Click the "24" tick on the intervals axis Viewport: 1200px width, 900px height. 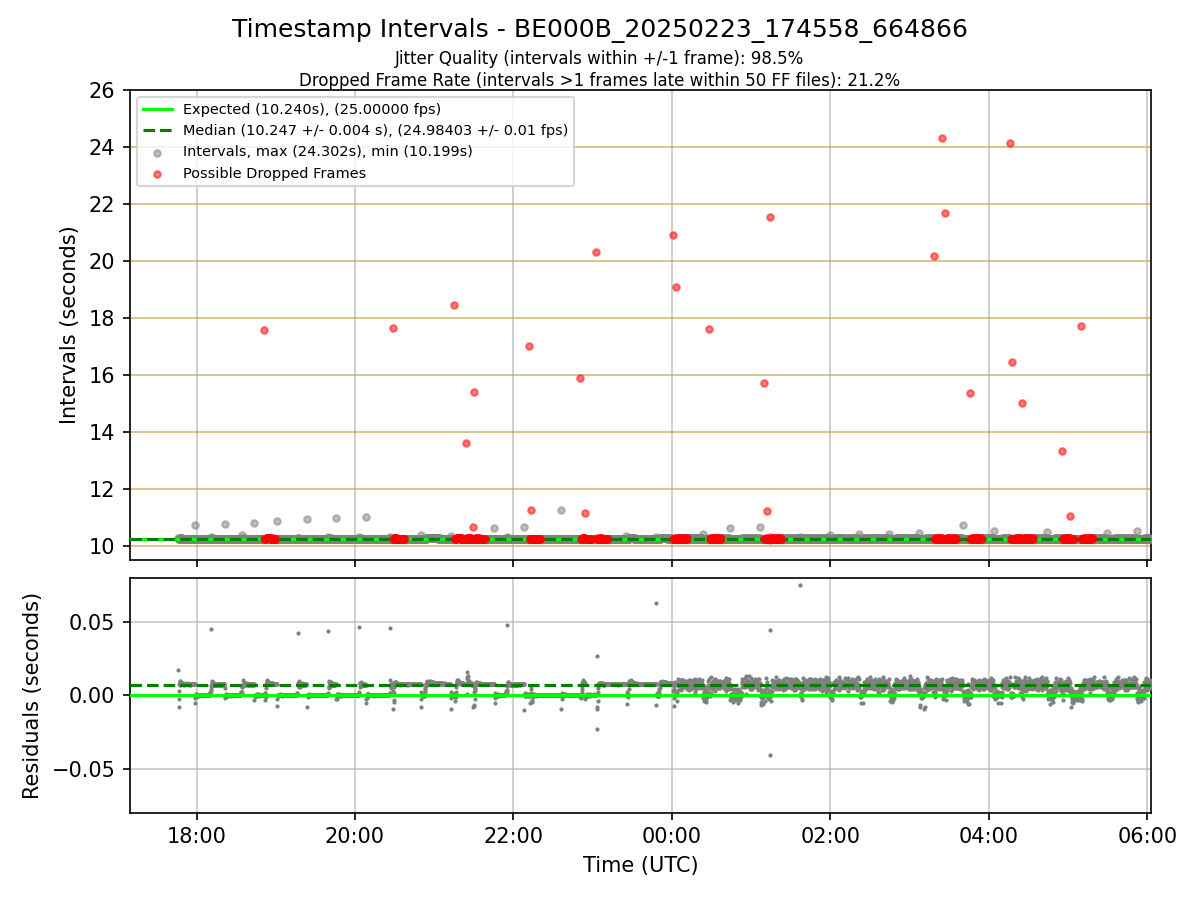104,148
